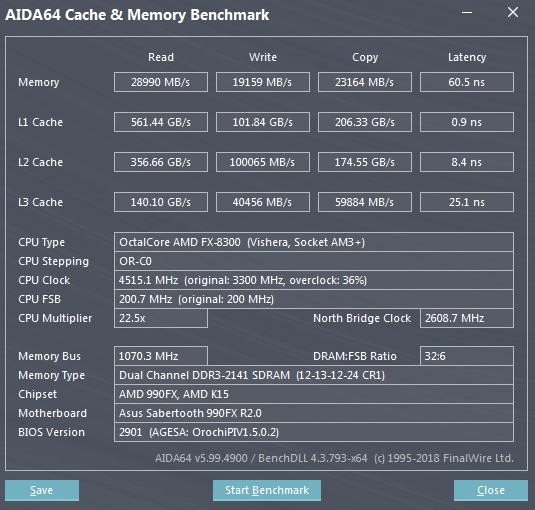Viewport: 535px width, 510px height.
Task: Click the DRAM:FSB Ratio value box
Action: (467, 356)
